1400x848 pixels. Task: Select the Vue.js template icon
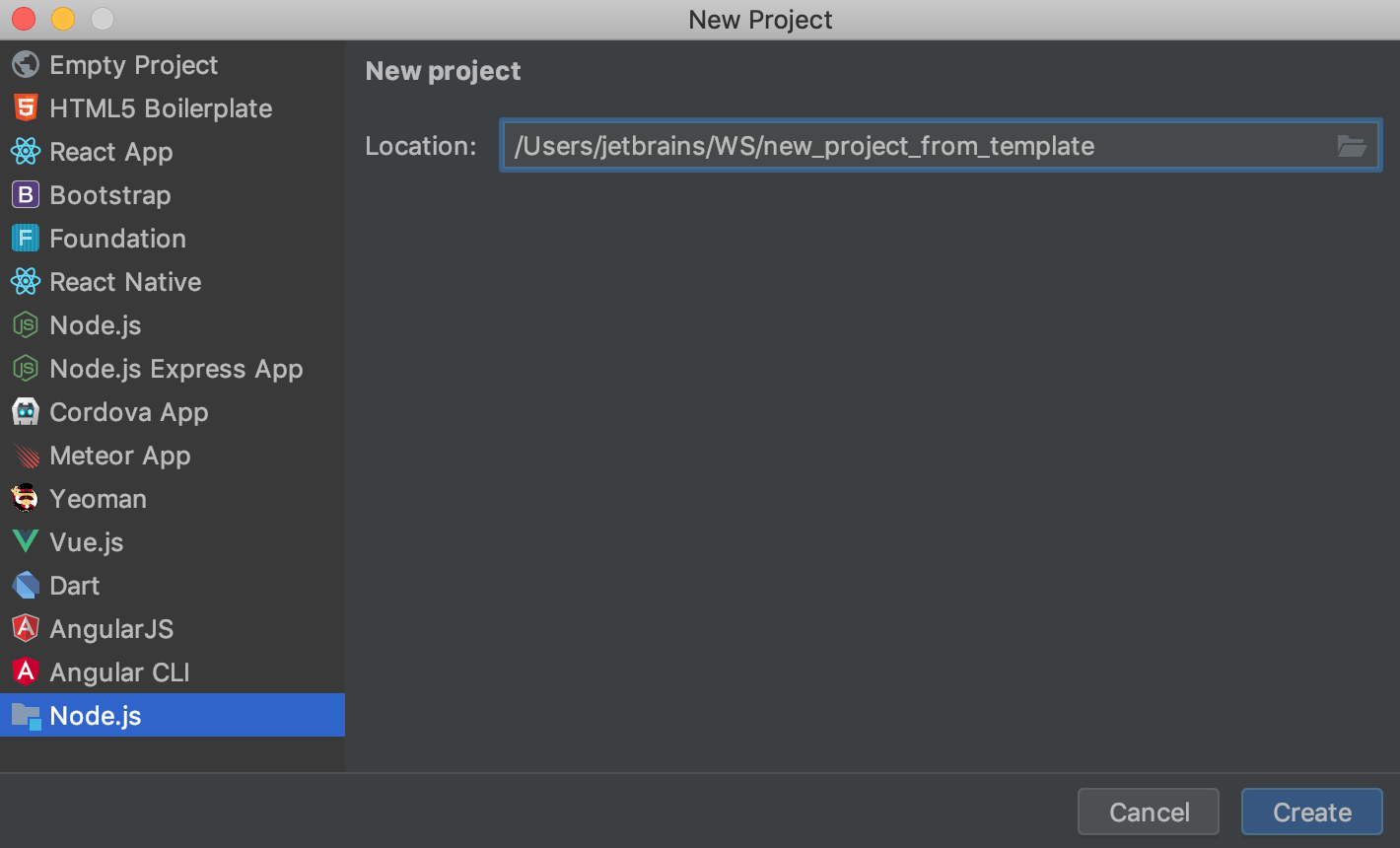coord(27,542)
